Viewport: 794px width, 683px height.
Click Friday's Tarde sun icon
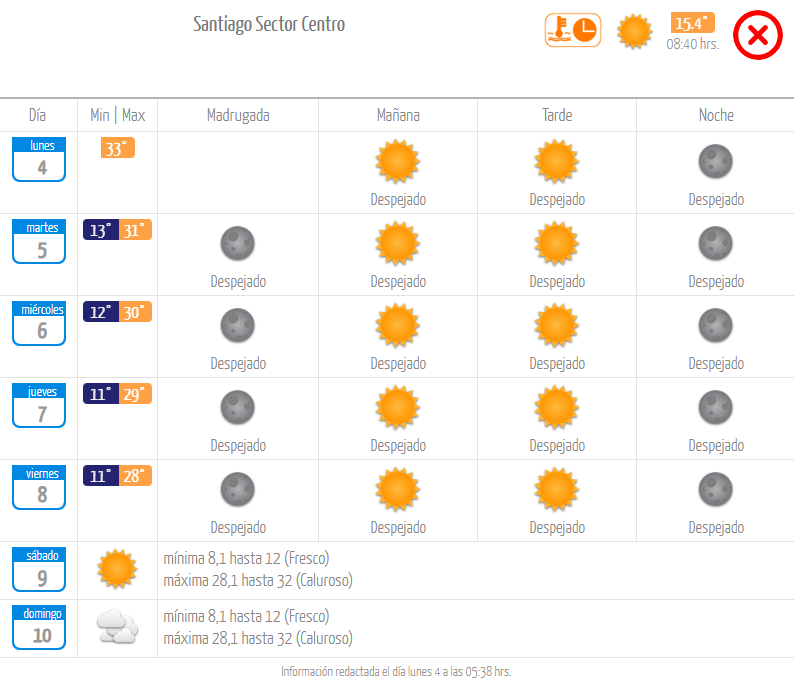point(557,489)
